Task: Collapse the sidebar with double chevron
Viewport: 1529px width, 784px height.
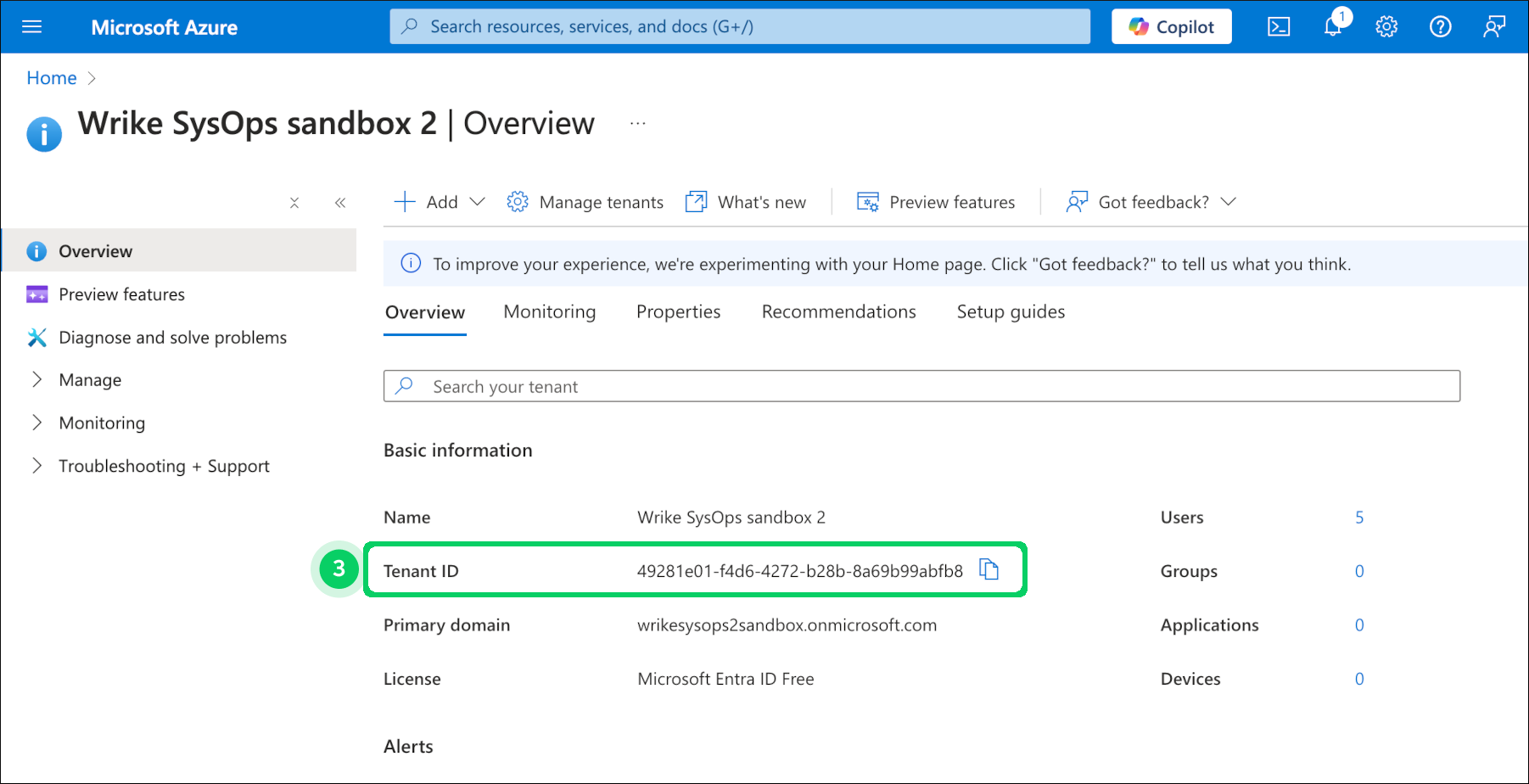Action: pos(340,203)
